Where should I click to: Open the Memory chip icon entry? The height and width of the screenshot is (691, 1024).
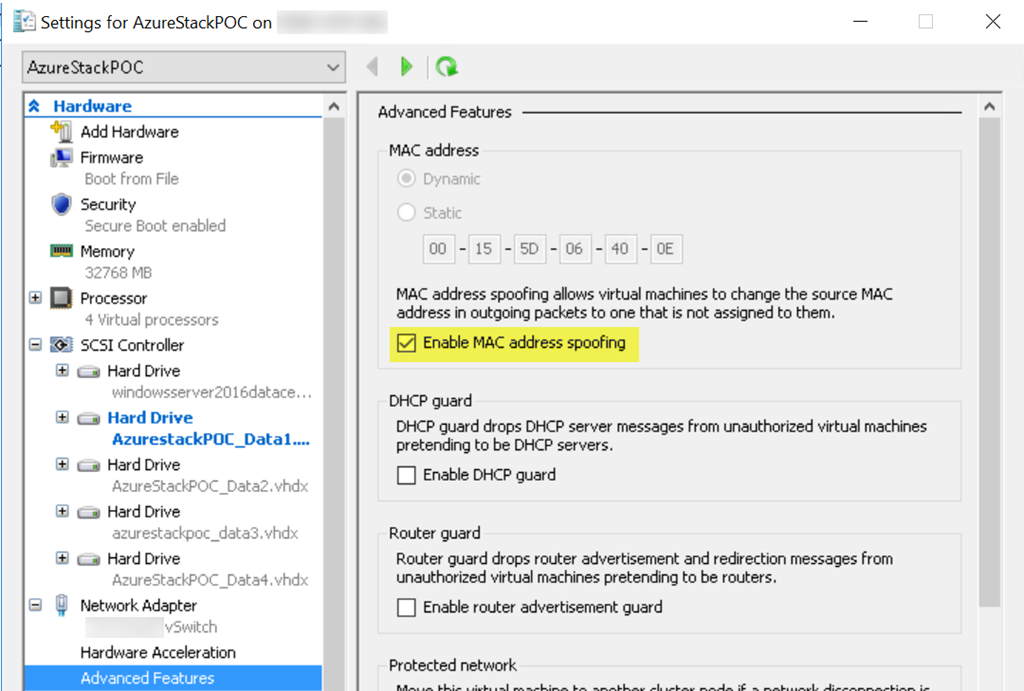pyautogui.click(x=61, y=251)
